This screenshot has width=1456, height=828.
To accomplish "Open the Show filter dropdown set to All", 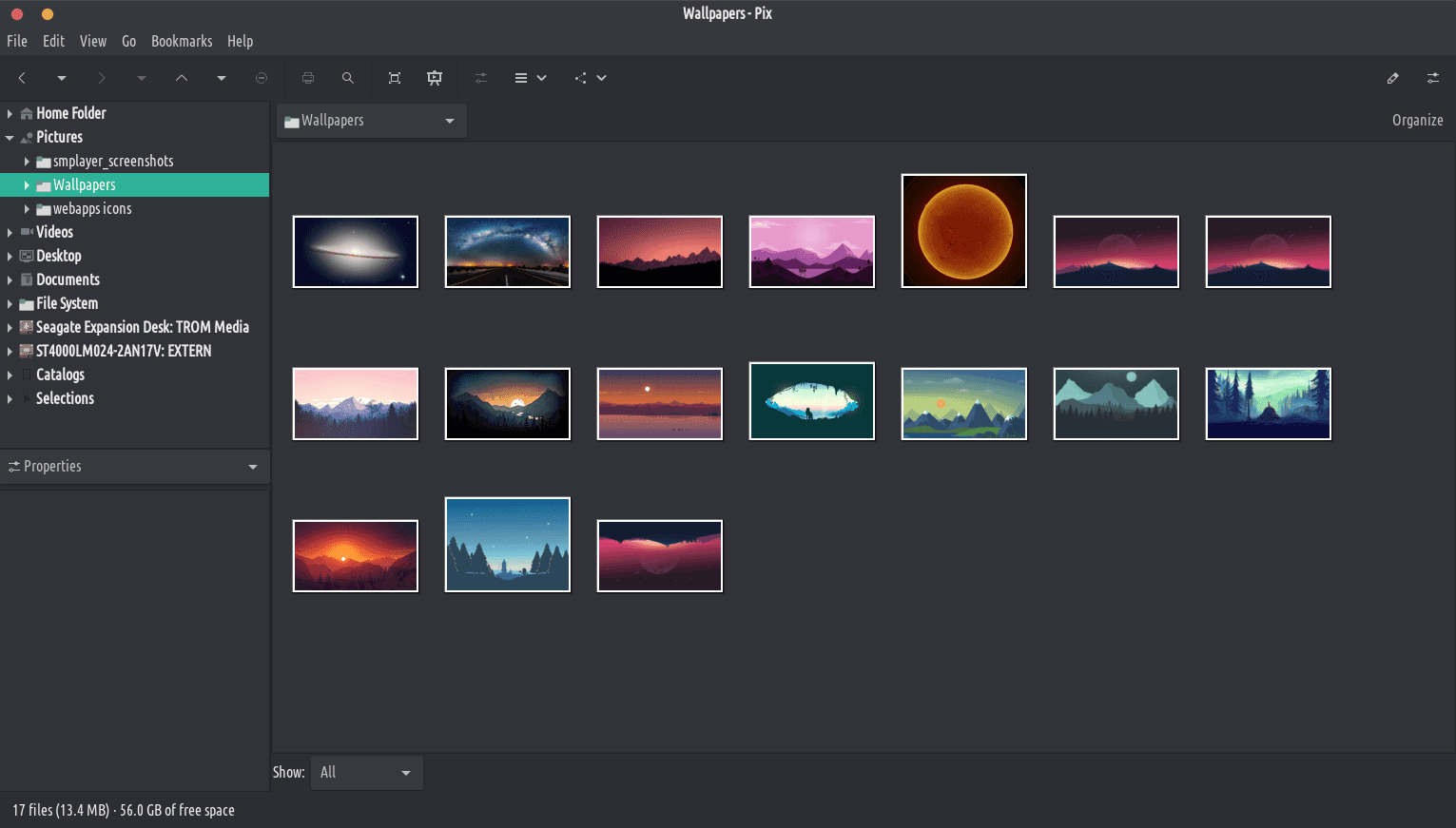I will tap(366, 773).
